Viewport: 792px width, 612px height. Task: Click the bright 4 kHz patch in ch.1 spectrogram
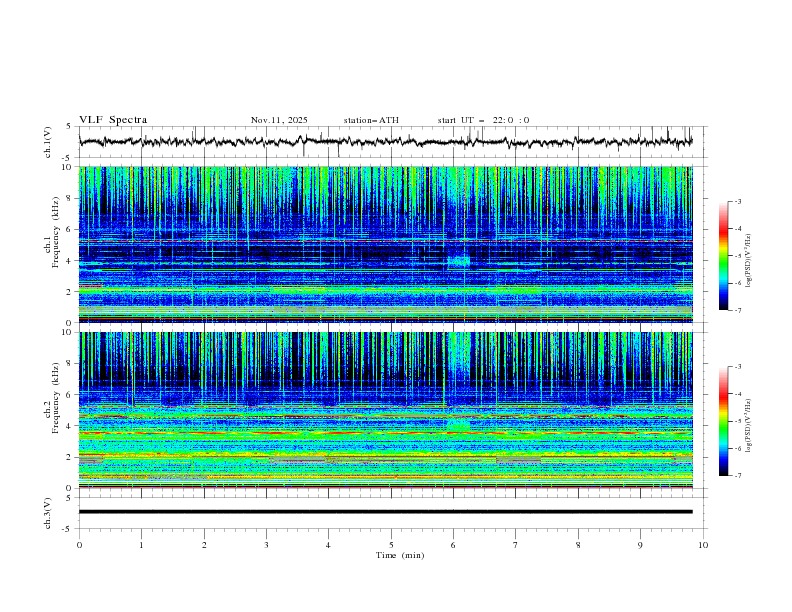pyautogui.click(x=458, y=261)
